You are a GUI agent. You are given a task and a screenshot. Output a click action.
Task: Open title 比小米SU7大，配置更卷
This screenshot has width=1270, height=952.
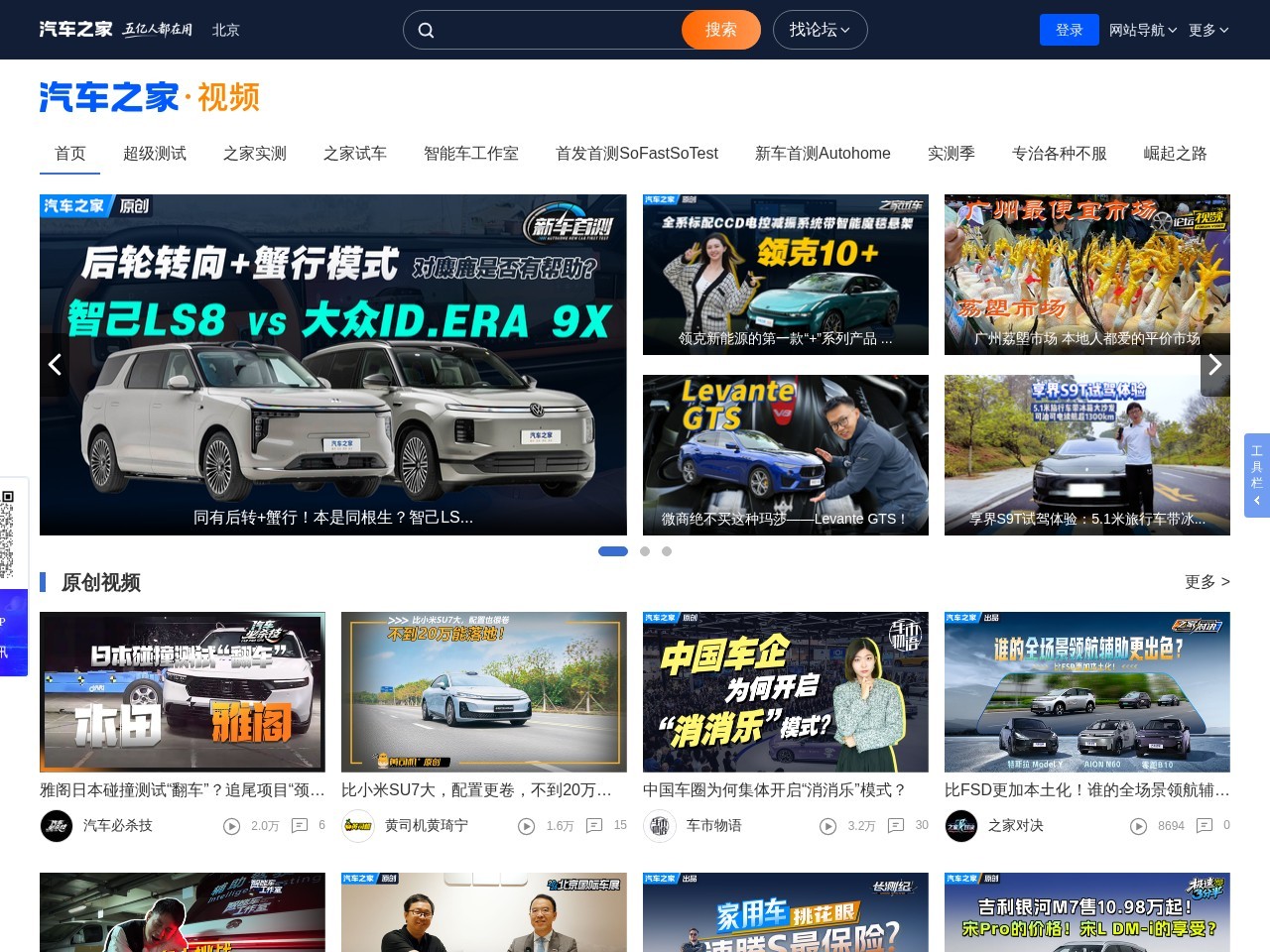476,790
